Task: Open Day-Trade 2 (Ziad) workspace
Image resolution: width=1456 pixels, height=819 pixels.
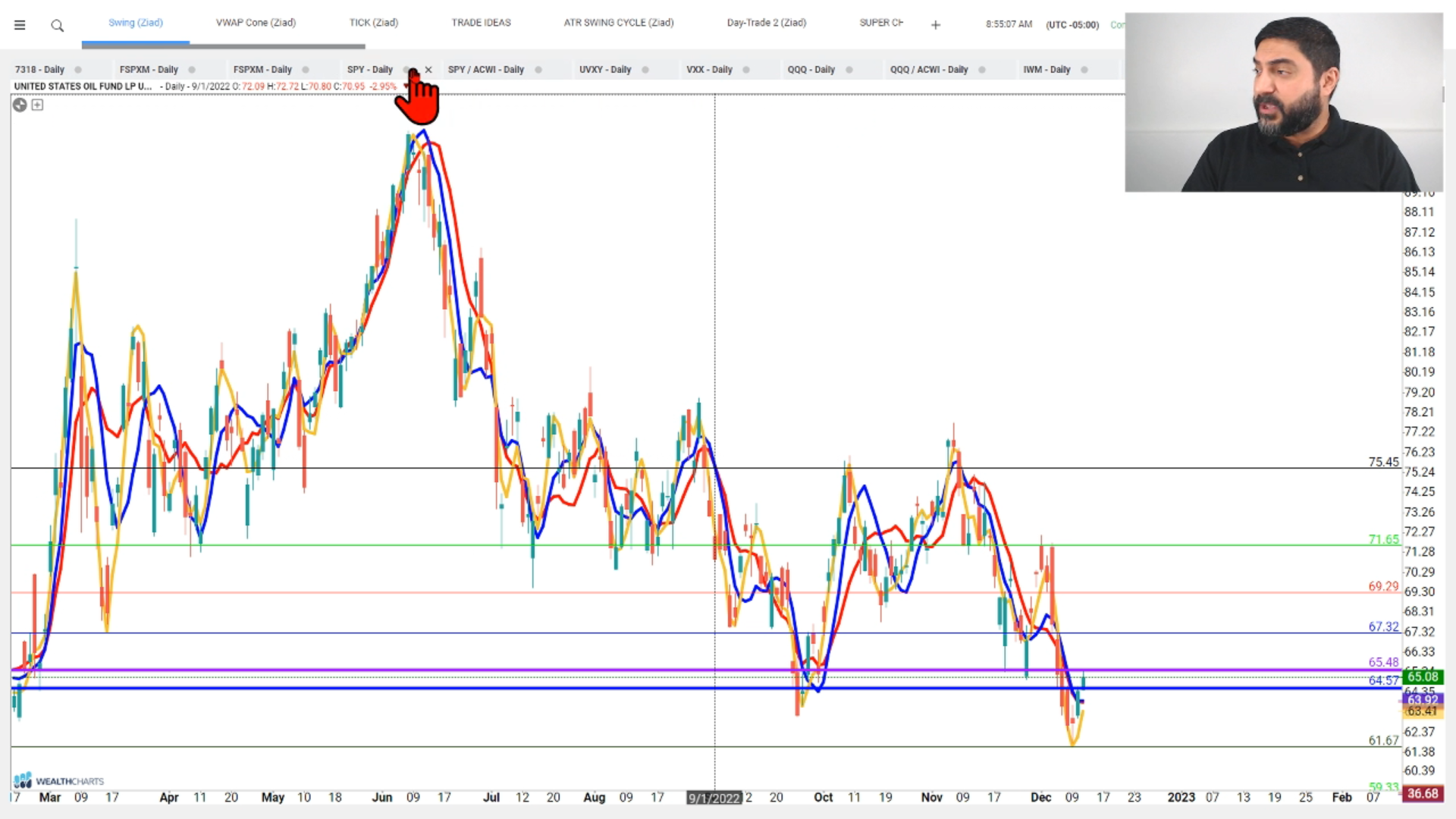Action: pyautogui.click(x=767, y=23)
